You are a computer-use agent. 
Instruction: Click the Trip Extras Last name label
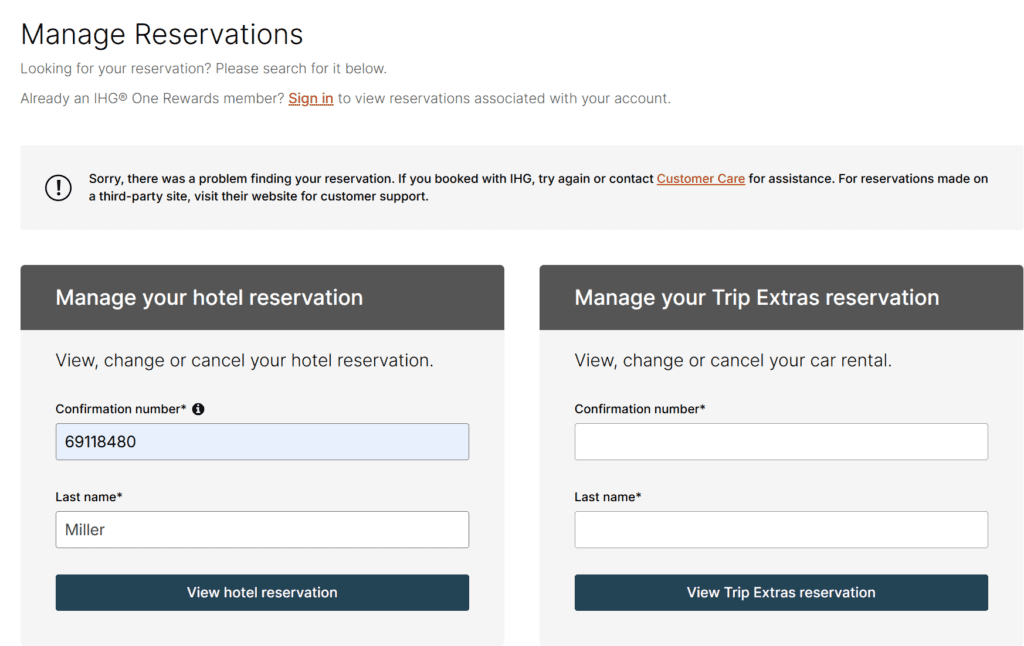608,497
